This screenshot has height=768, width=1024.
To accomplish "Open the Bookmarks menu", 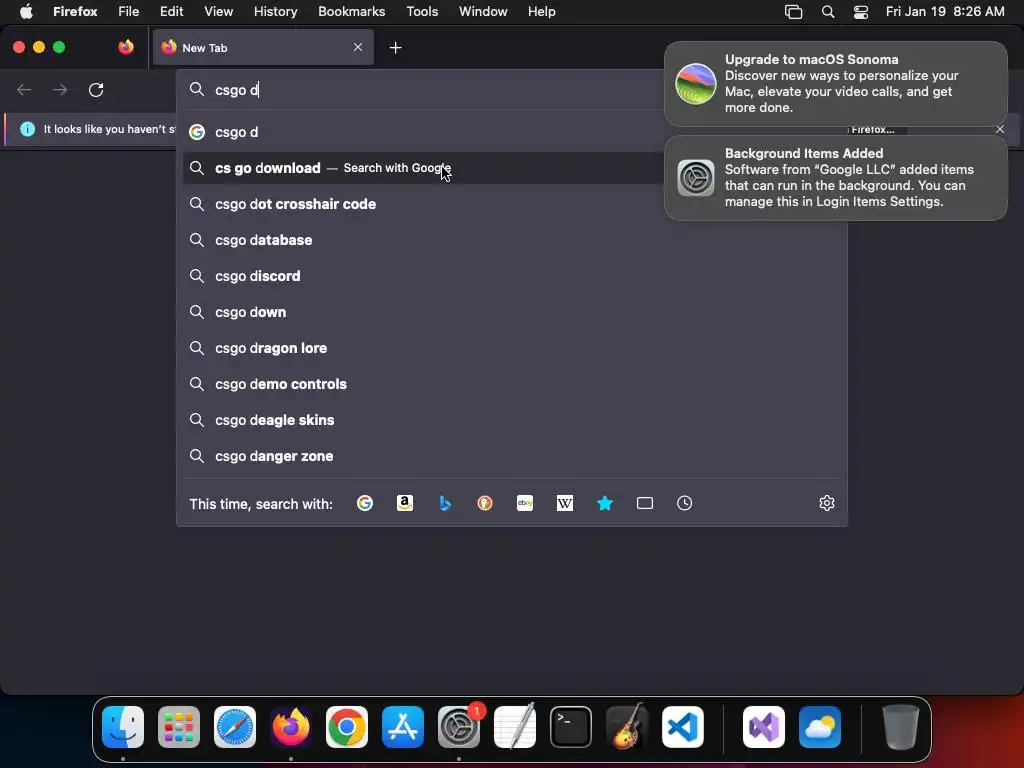I will point(351,11).
